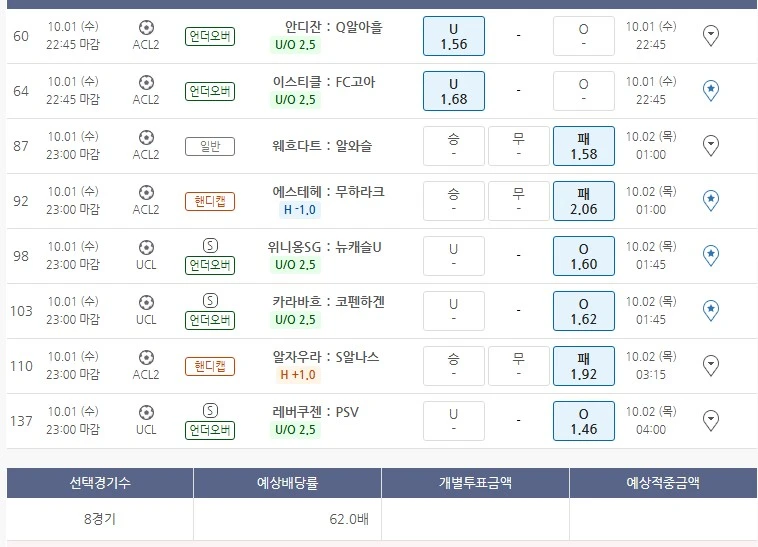
Task: Open the 카라바흐 : 코펜하겐 match name
Action: point(328,301)
